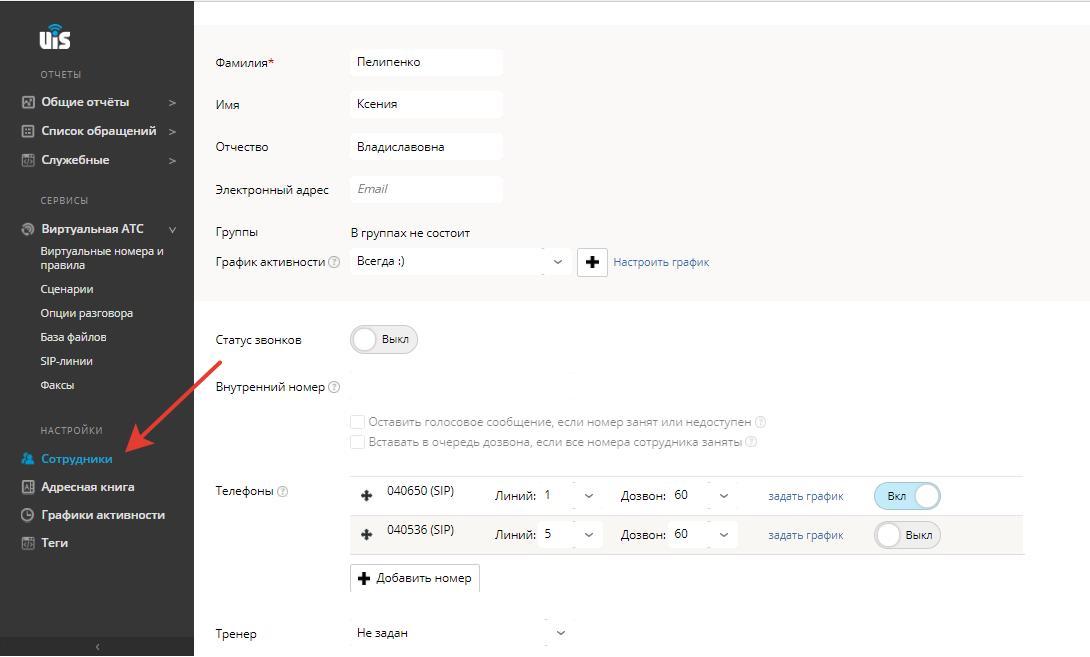Collapse the sidebar with the bottom arrow
The height and width of the screenshot is (657, 1090).
(97, 647)
